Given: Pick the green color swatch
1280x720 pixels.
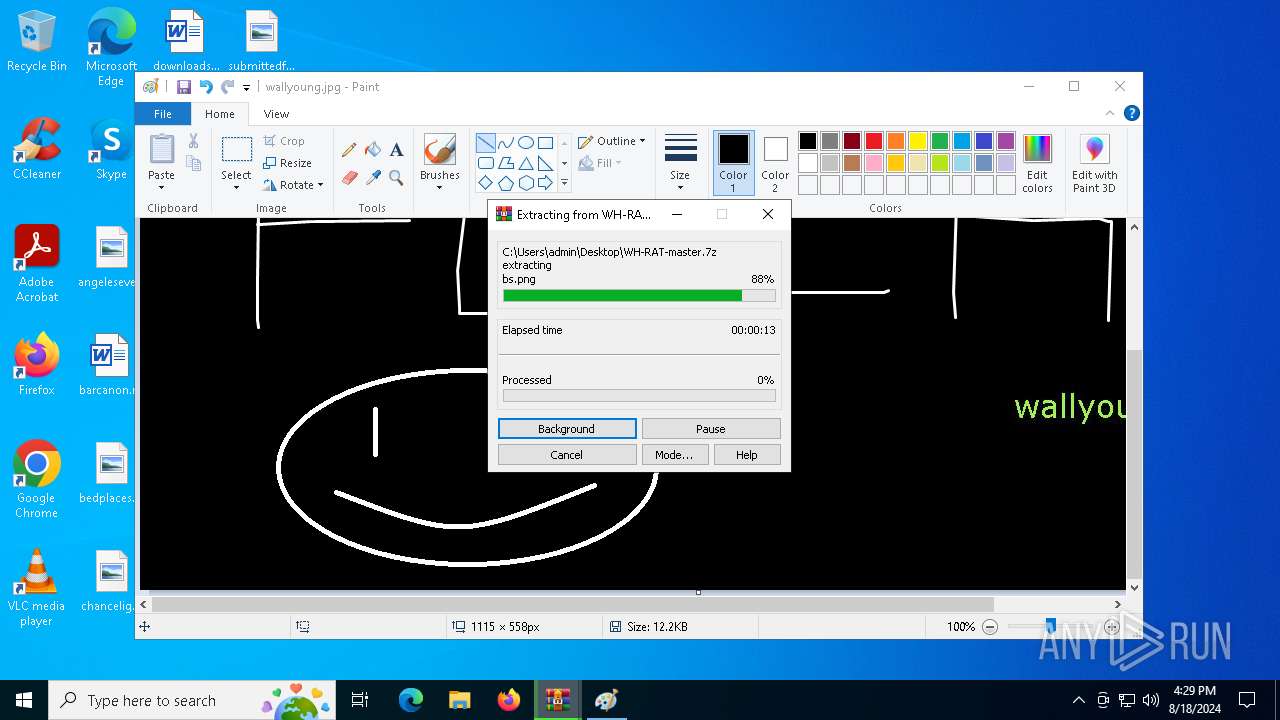Looking at the screenshot, I should pyautogui.click(x=940, y=141).
